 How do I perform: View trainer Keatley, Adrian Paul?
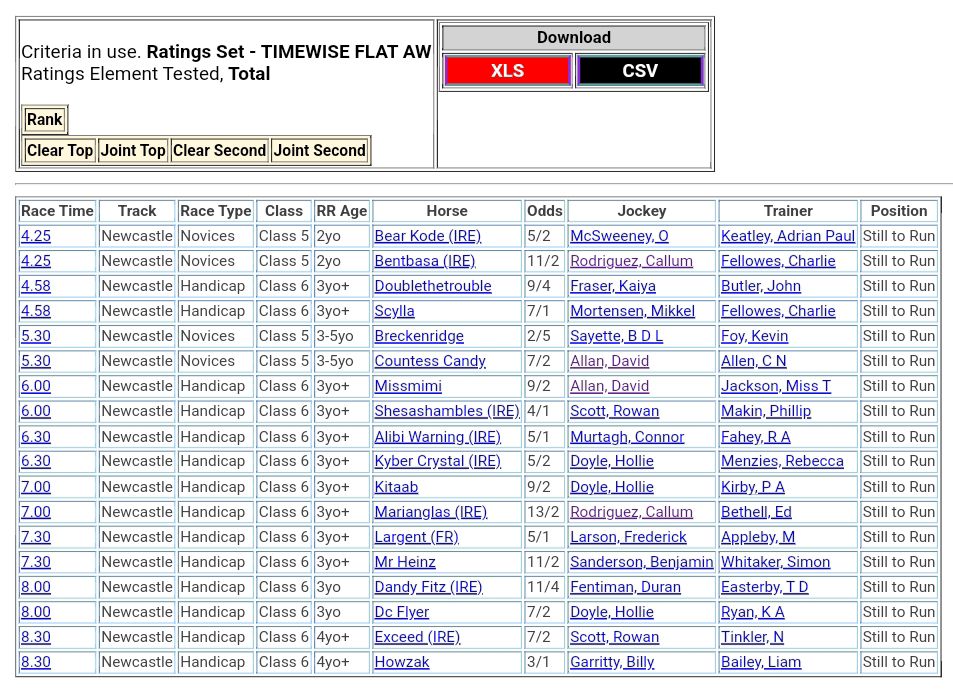point(787,236)
